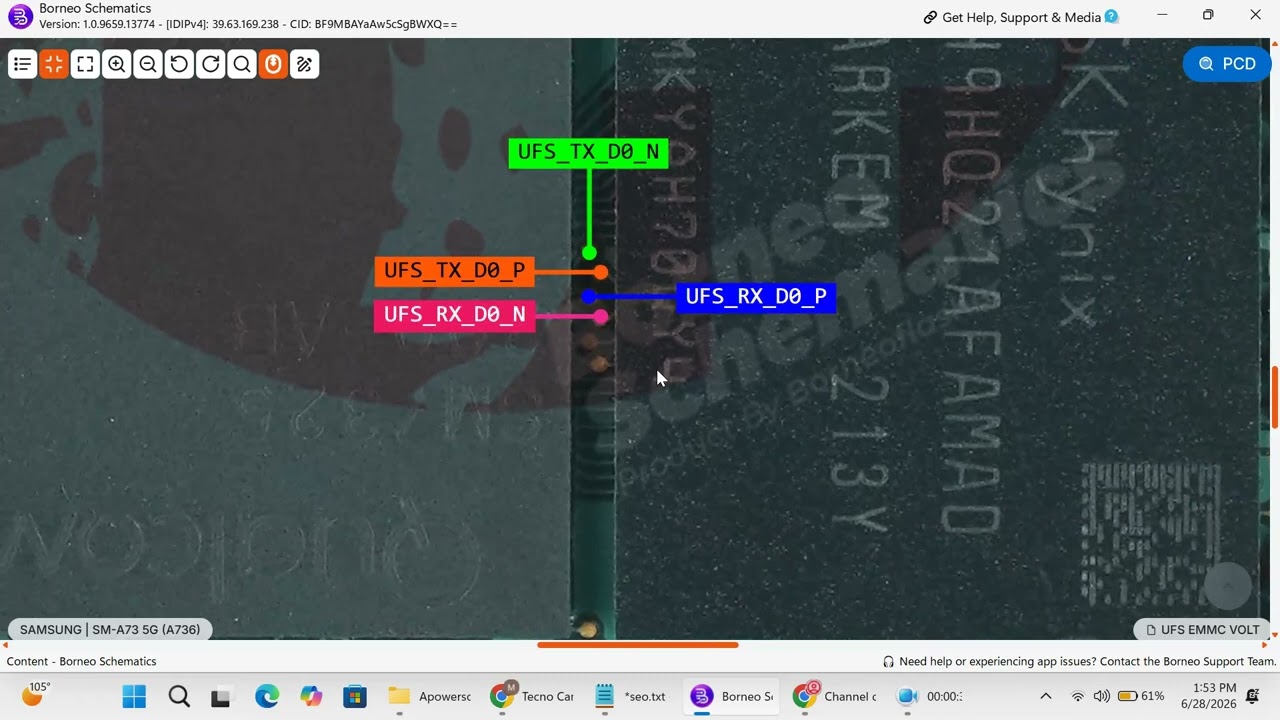Click the PCD search button
This screenshot has height=720, width=1280.
[1227, 64]
